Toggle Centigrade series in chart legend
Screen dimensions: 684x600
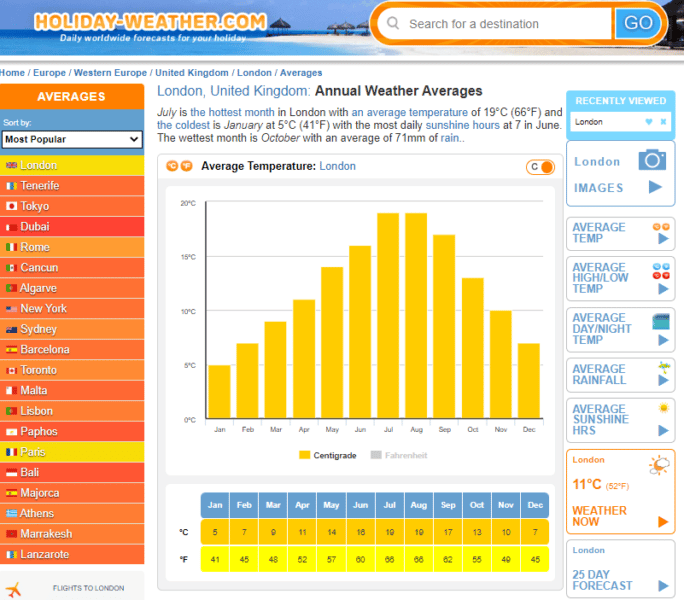(x=328, y=455)
